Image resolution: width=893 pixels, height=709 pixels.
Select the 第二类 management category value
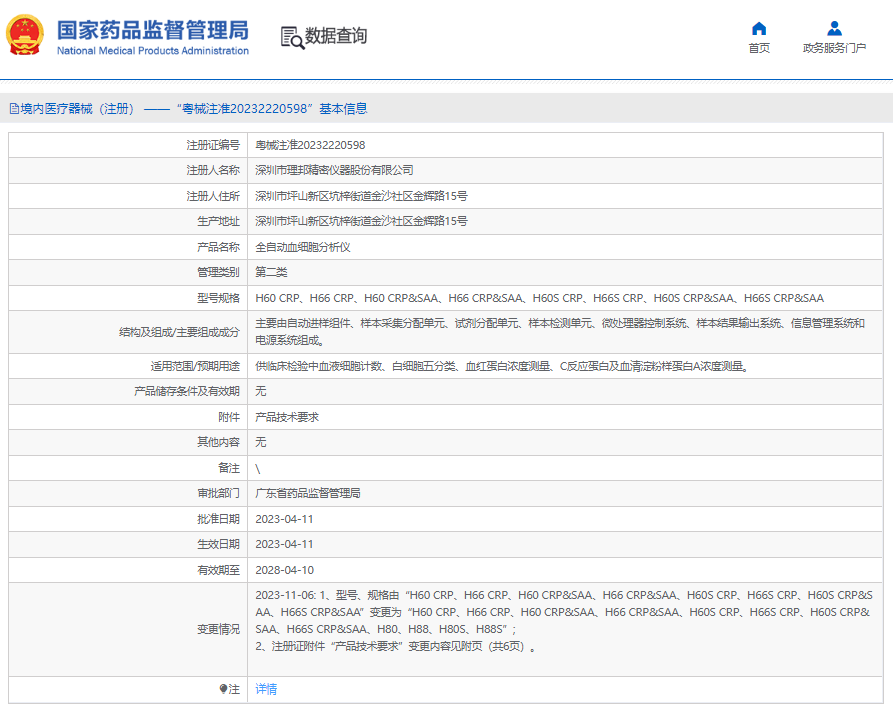tap(271, 272)
